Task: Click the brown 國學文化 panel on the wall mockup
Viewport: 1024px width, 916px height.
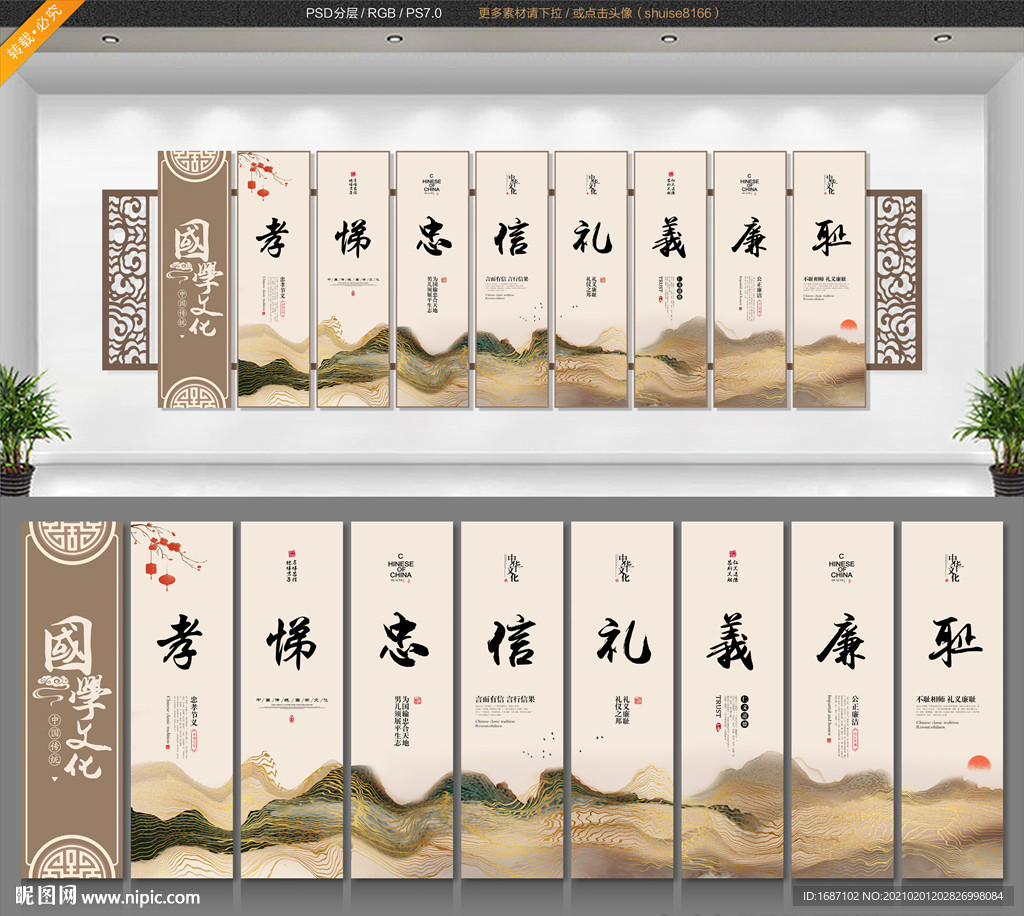Action: (x=195, y=279)
